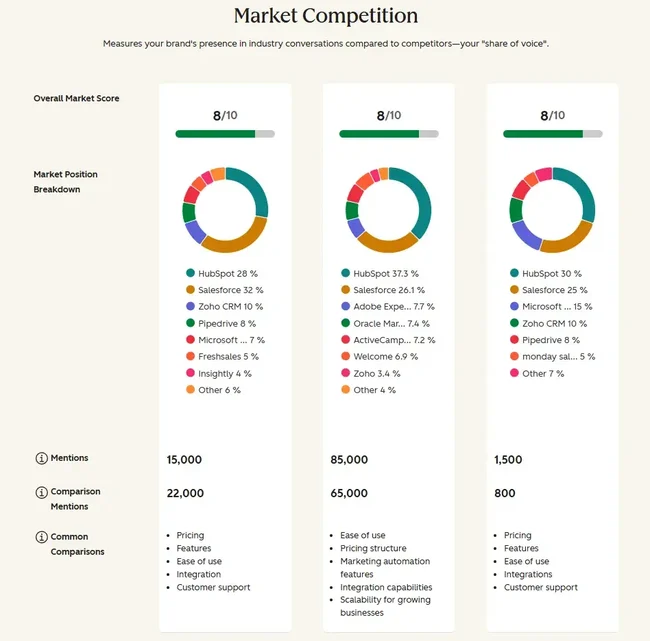Screen dimensions: 650x641
Task: Click the info icon beside Common Comparisons
Action: [x=41, y=537]
